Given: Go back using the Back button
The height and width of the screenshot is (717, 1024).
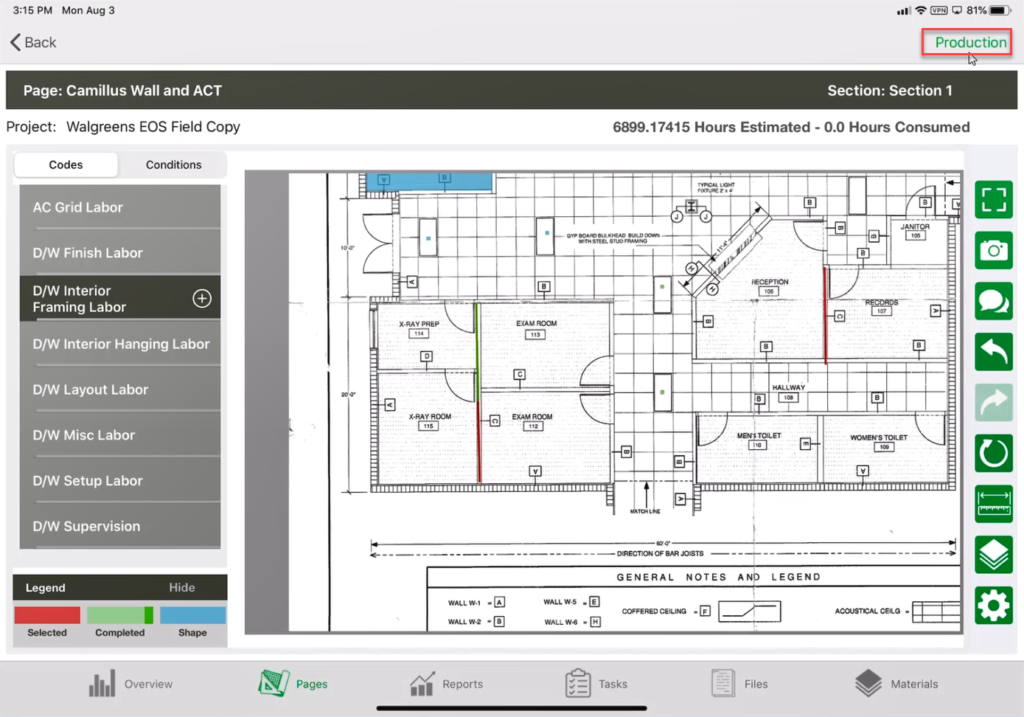Looking at the screenshot, I should (x=33, y=42).
